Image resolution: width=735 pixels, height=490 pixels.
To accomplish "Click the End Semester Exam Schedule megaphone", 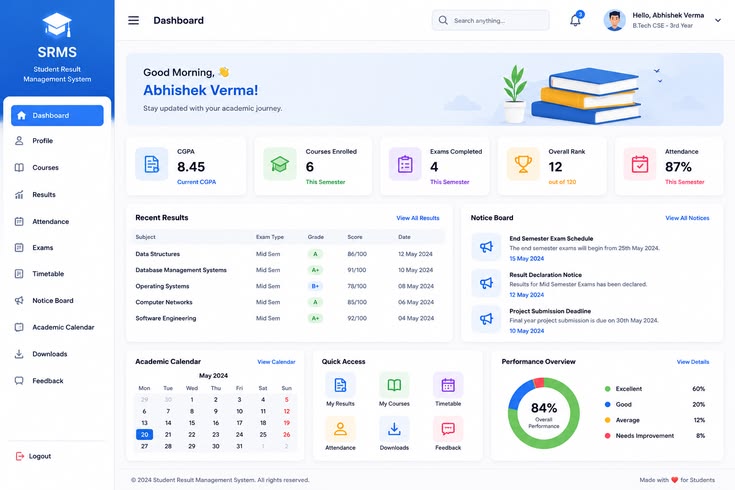I will pos(486,247).
